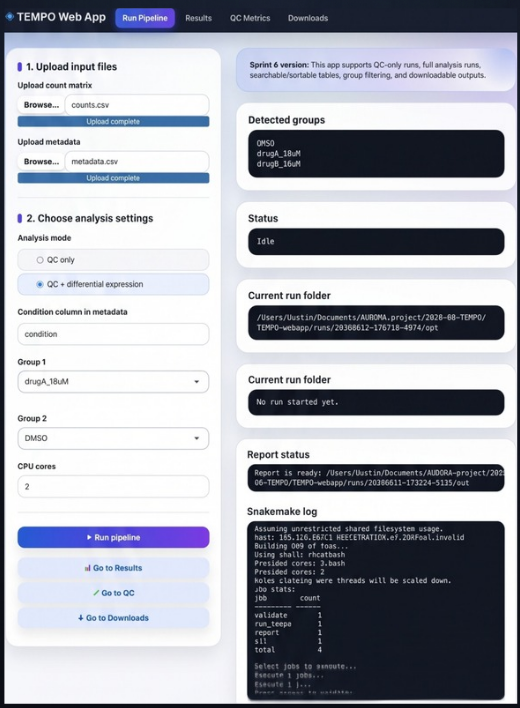The image size is (520, 708).
Task: Select the QC only radio button
Action: [x=40, y=260]
